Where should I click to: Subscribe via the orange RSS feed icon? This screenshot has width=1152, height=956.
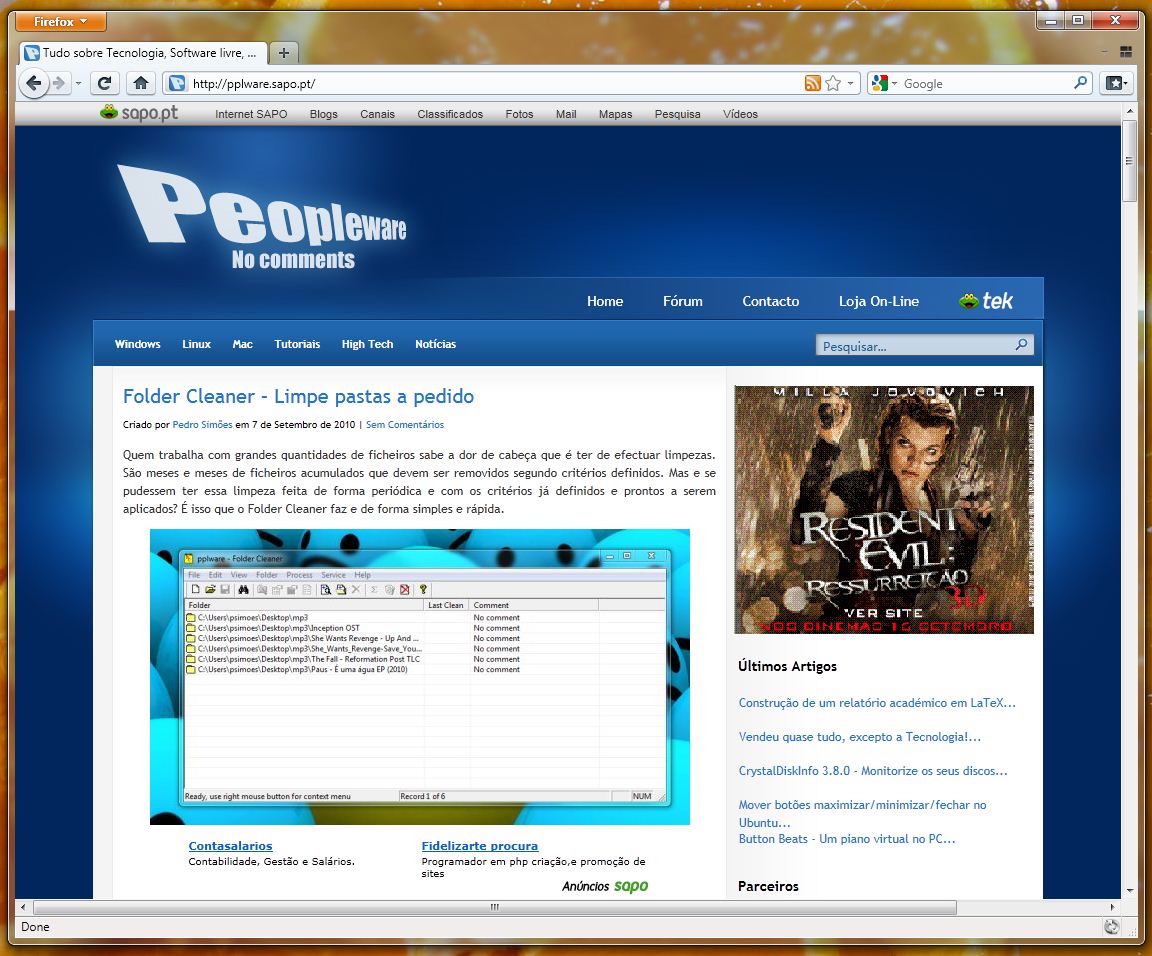coord(813,84)
